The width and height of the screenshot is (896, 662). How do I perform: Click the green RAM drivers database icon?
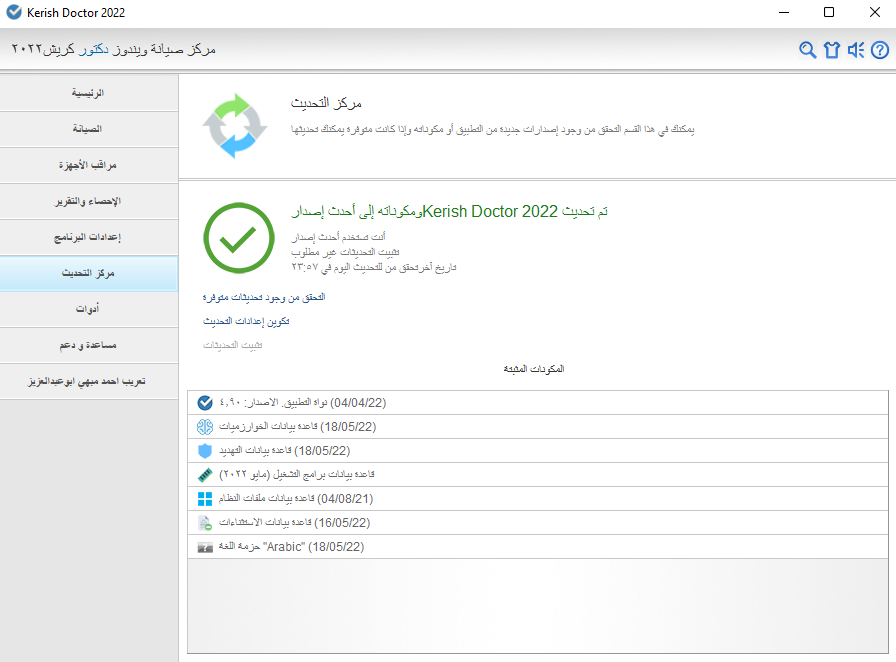pos(205,475)
